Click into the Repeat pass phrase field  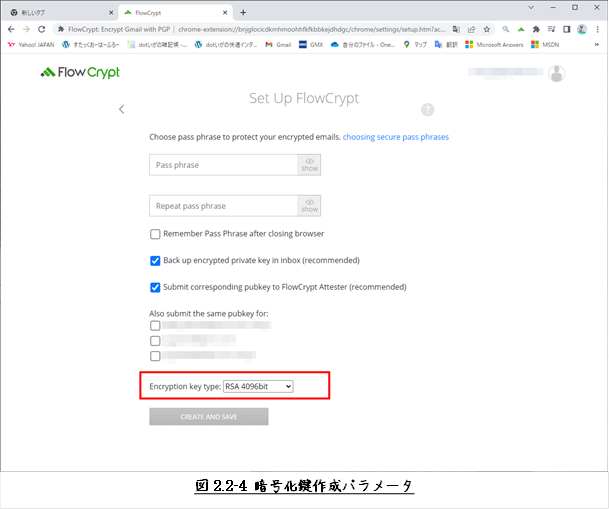(223, 206)
